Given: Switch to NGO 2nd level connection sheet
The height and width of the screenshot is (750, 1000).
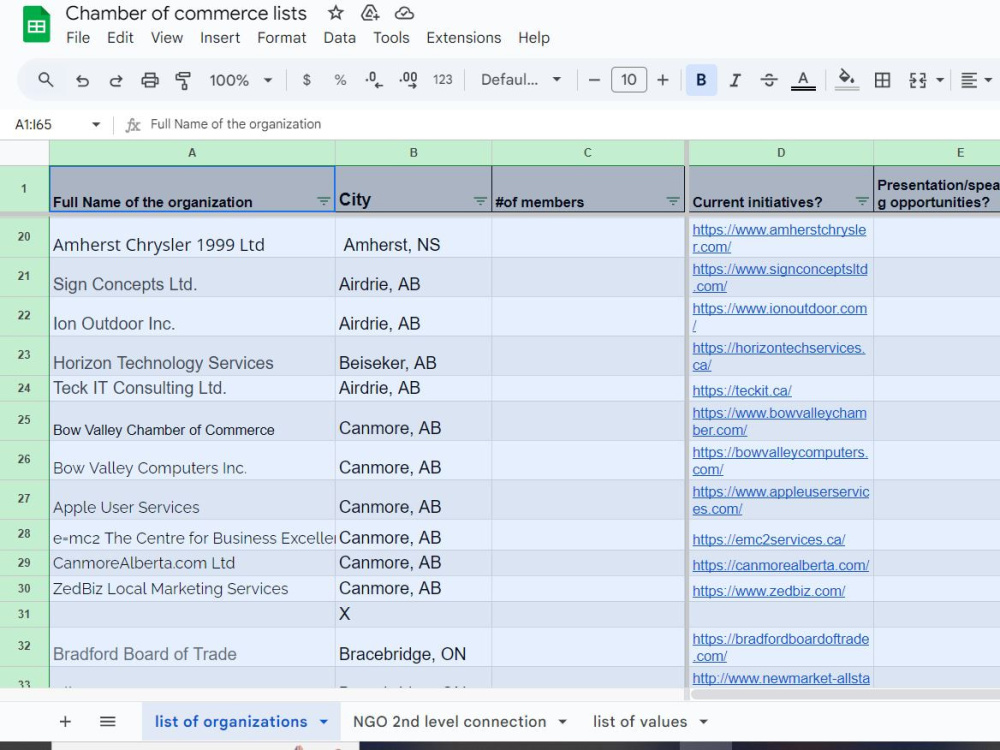Looking at the screenshot, I should (450, 721).
